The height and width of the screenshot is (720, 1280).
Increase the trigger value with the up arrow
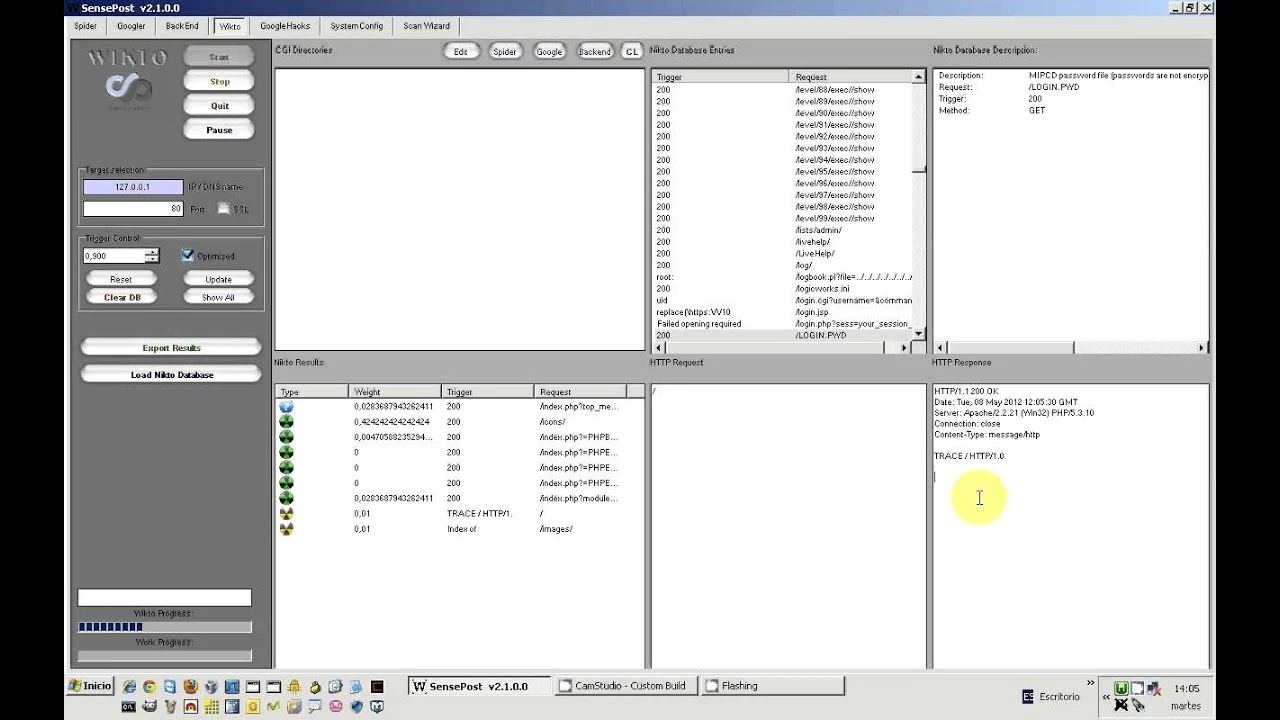tap(152, 252)
